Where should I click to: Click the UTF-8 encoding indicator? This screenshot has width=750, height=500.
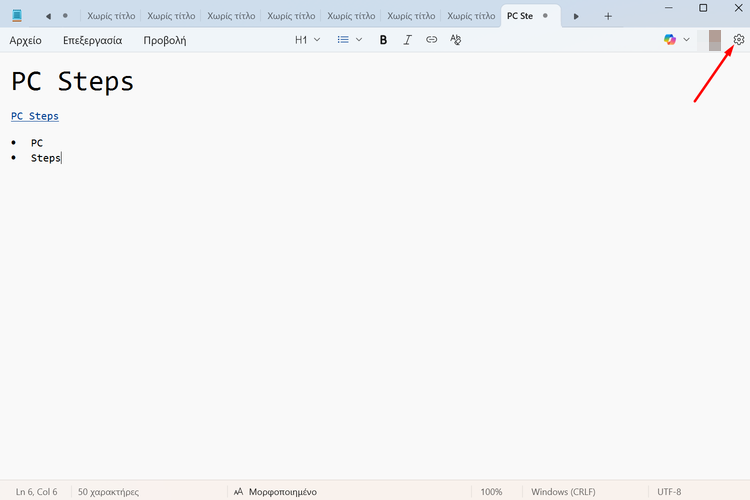pos(669,491)
